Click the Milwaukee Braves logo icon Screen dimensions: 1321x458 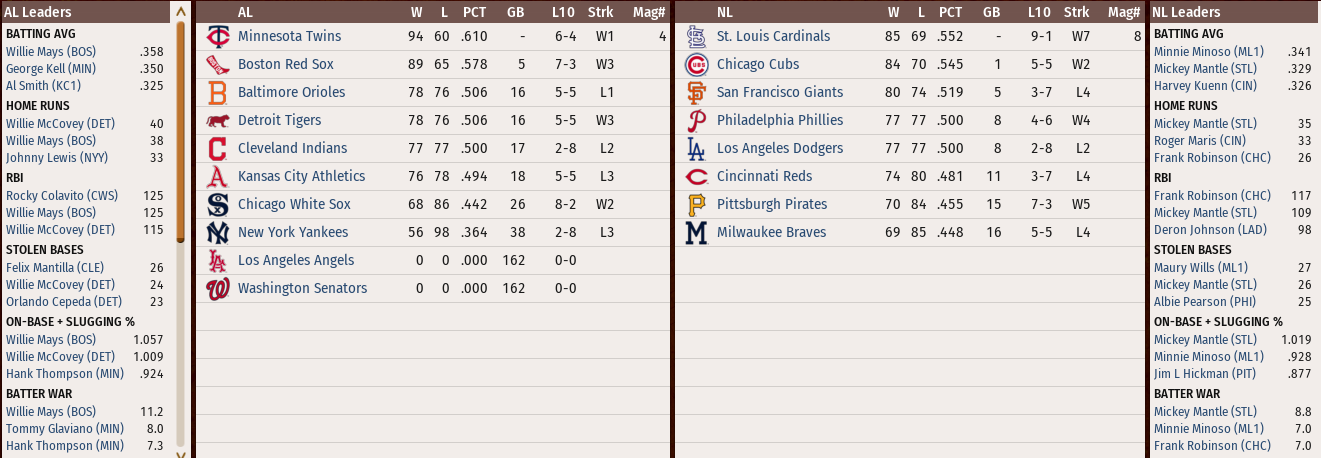click(696, 233)
